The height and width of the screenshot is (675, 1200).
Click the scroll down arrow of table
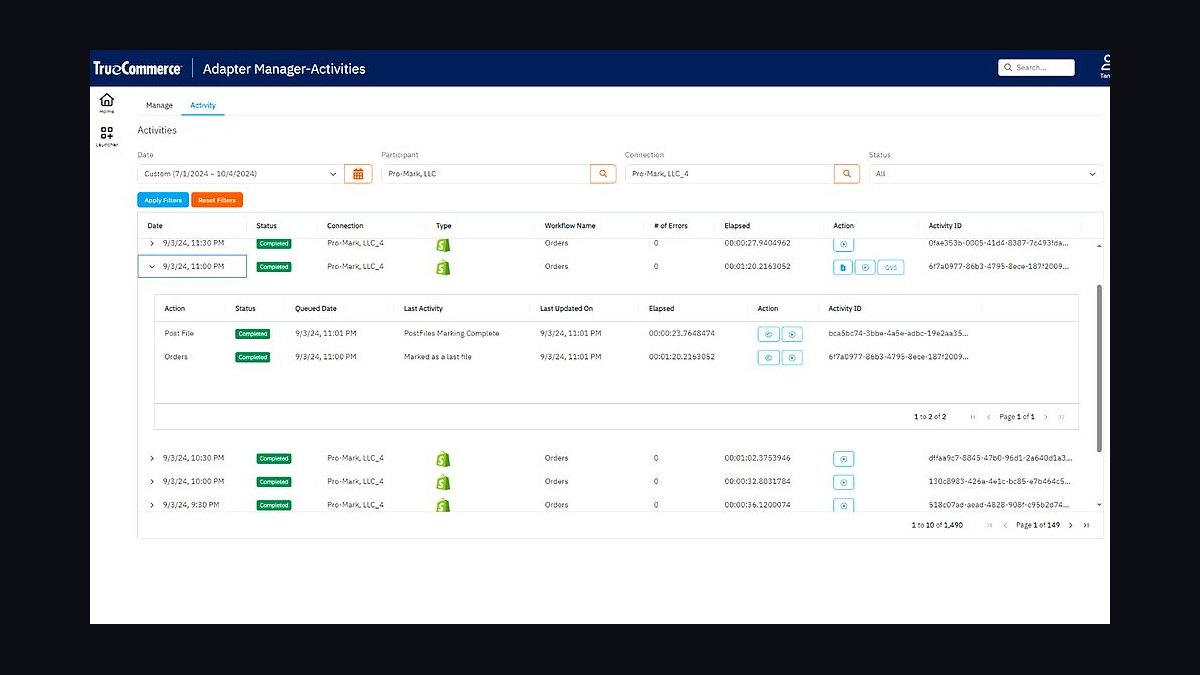click(1099, 505)
